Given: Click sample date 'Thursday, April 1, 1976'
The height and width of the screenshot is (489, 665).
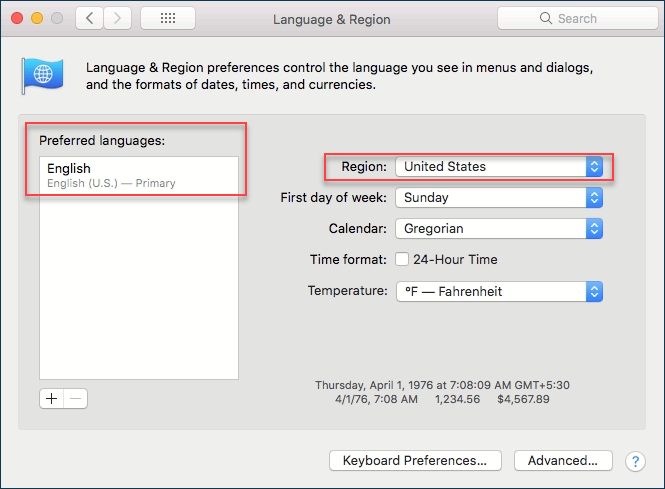Looking at the screenshot, I should point(374,385).
